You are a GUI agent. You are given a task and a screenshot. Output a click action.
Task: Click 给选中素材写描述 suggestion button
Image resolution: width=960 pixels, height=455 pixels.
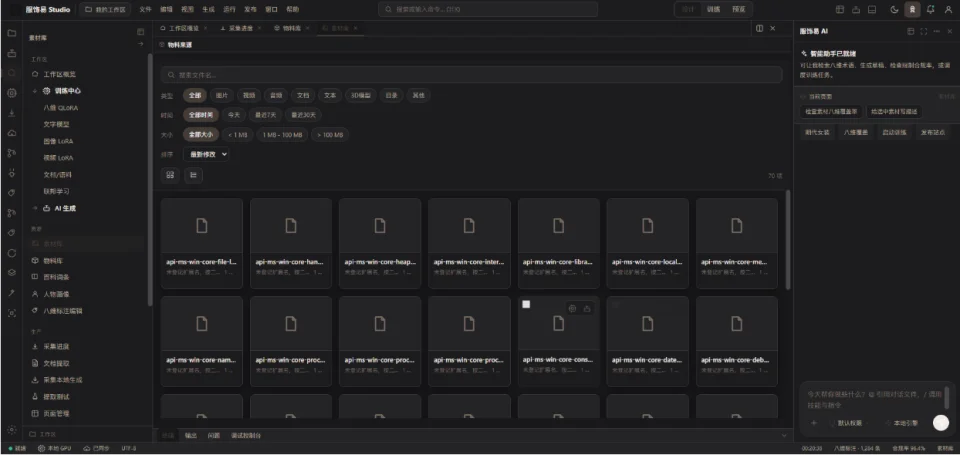tap(894, 111)
